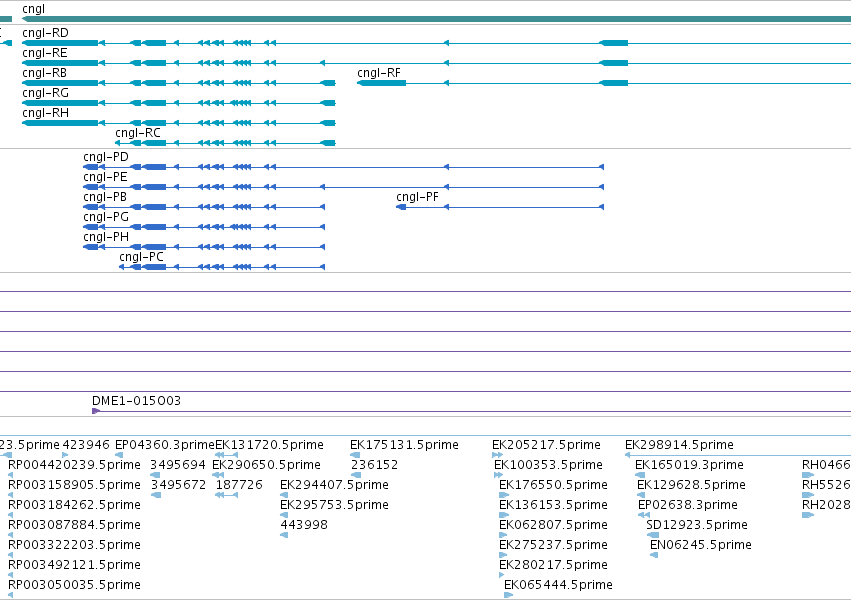This screenshot has height=600, width=851.
Task: Click arrow glyph under 443998
Action: (284, 535)
